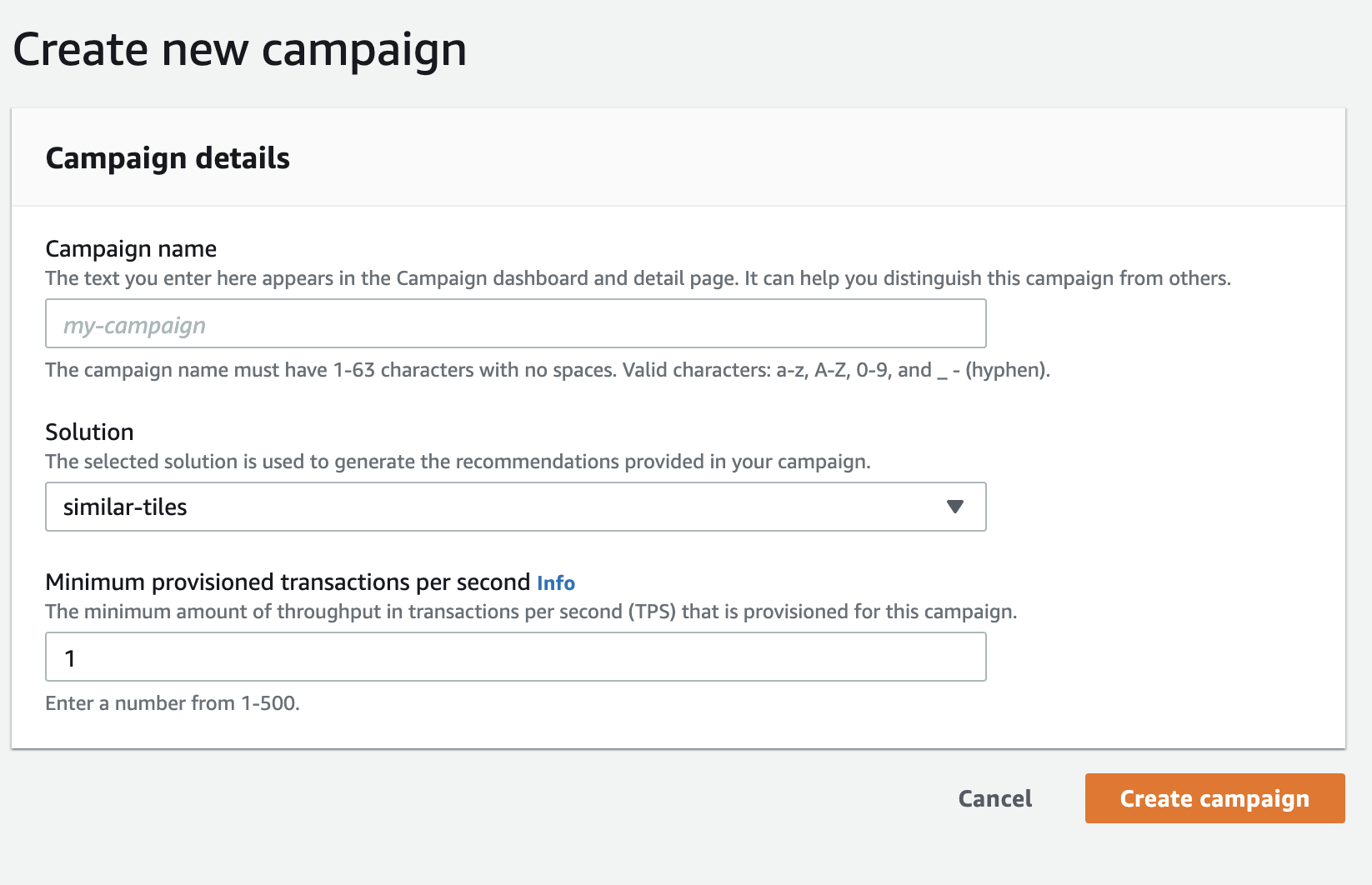The height and width of the screenshot is (885, 1372).
Task: Focus the minimum provisioned TPS field
Action: coord(515,657)
